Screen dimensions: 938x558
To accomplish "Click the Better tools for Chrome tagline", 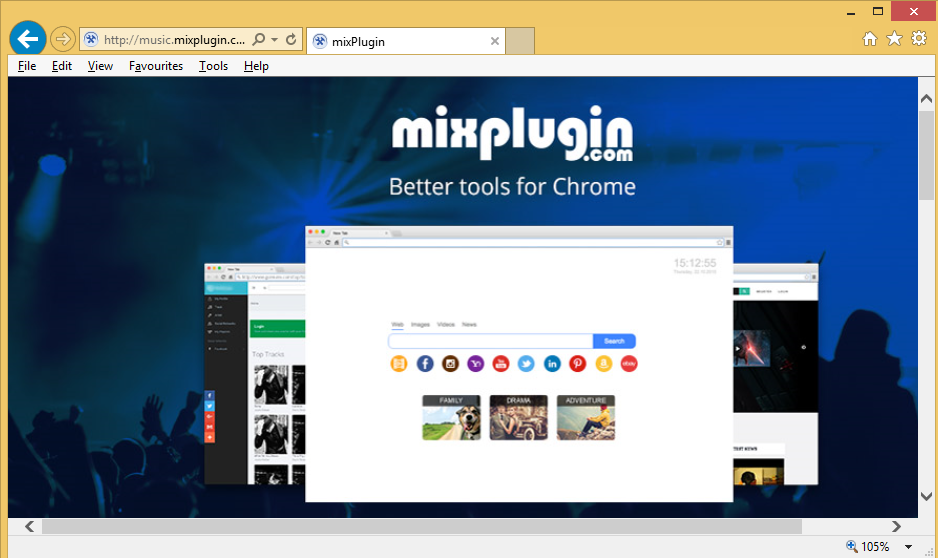I will [x=512, y=187].
